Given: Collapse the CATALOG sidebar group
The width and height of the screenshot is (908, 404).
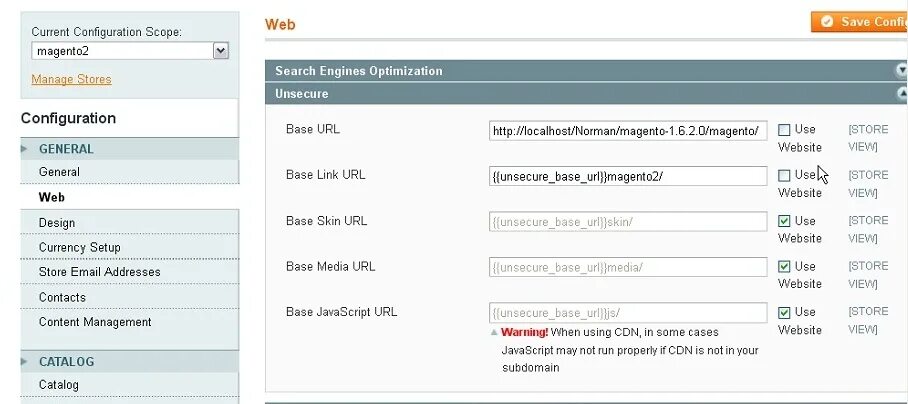Looking at the screenshot, I should [x=130, y=362].
